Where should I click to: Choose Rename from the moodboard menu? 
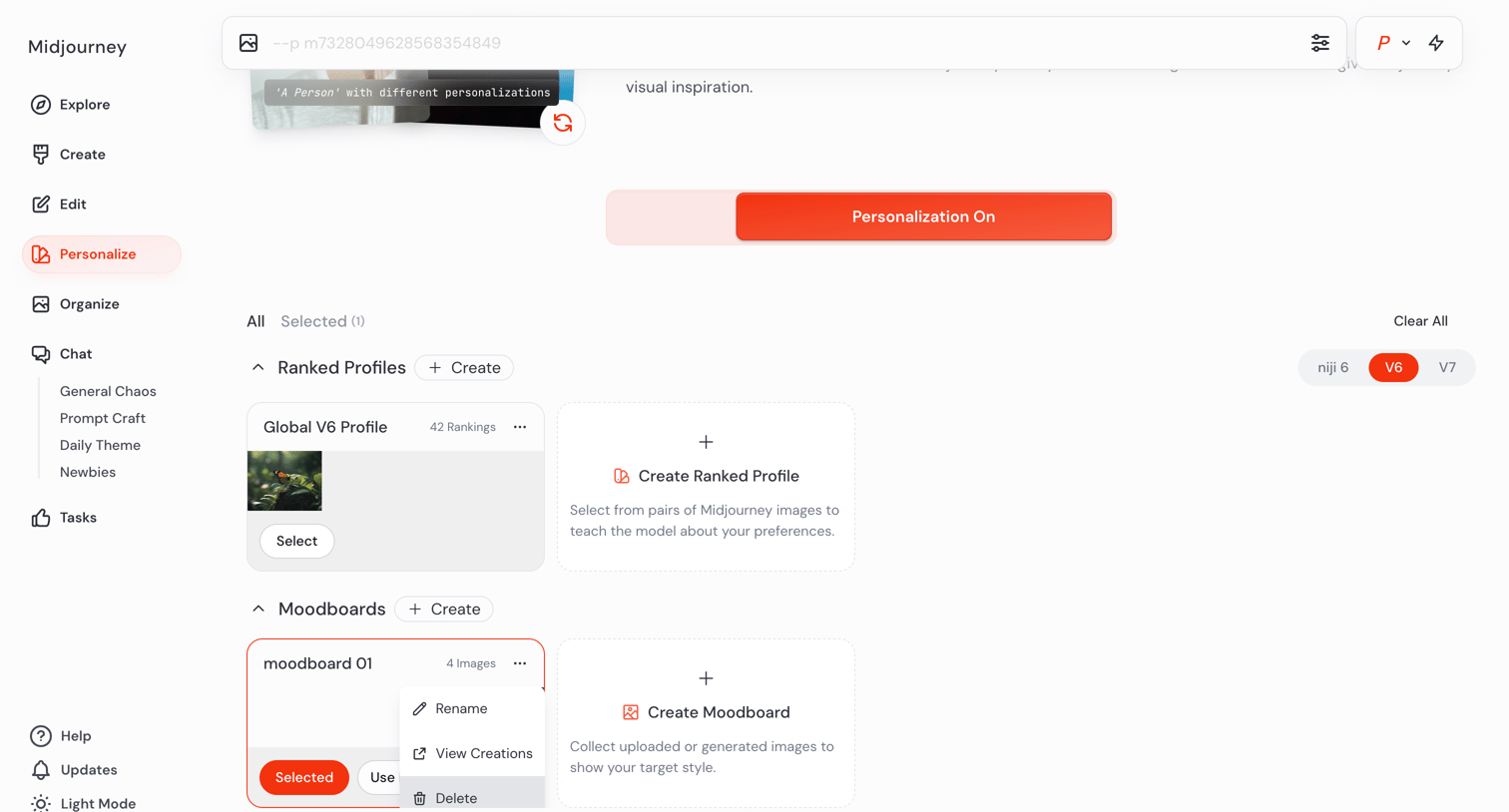pyautogui.click(x=472, y=709)
